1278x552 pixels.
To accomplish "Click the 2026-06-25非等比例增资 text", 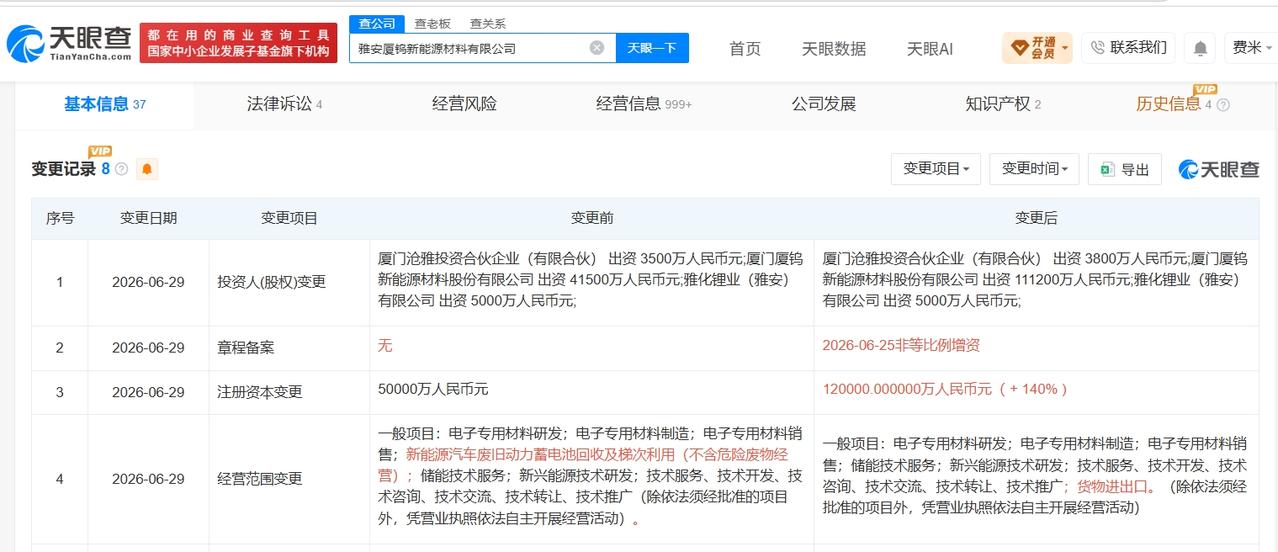I will click(x=901, y=345).
